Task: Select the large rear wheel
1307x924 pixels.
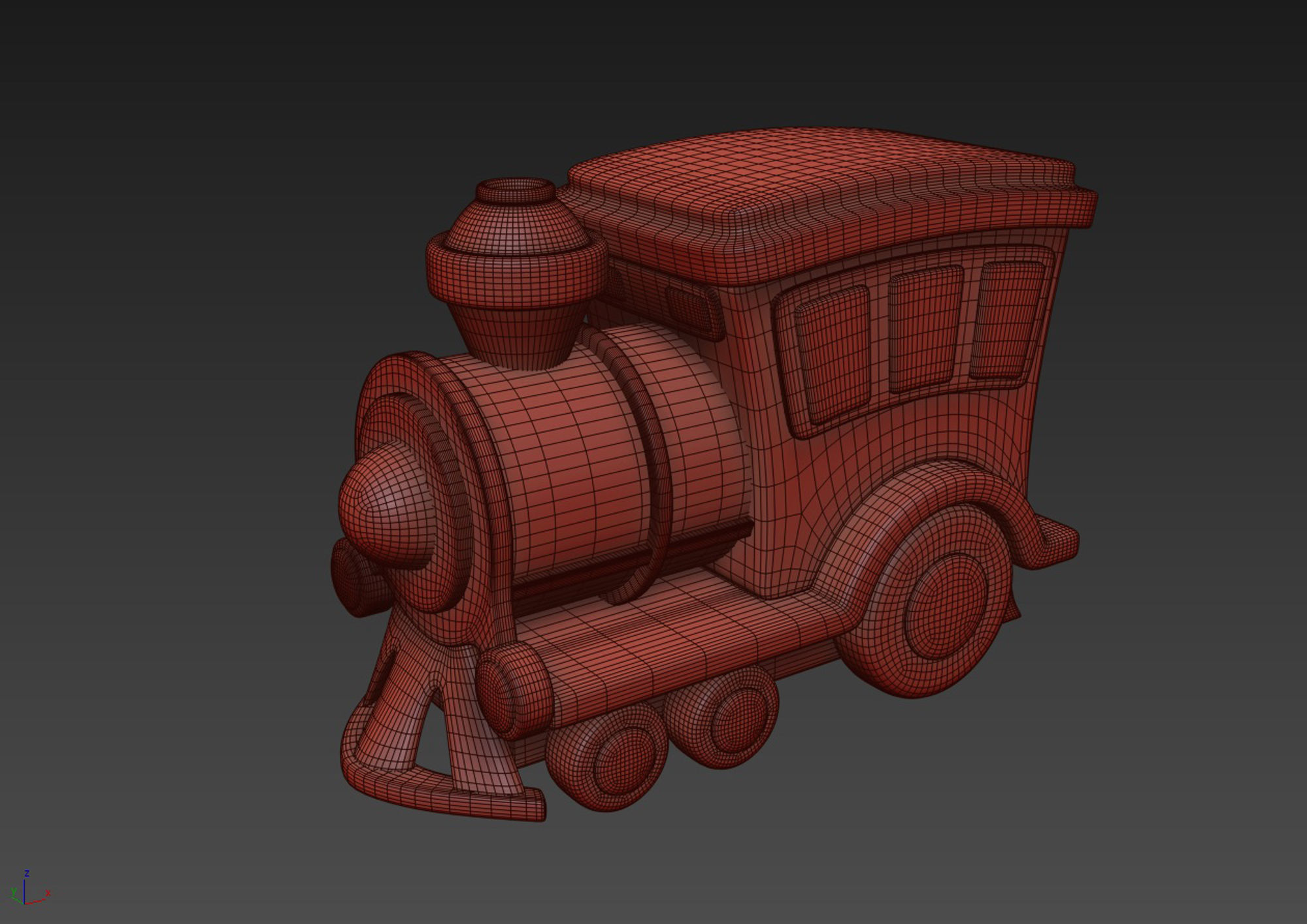Action: click(x=925, y=601)
